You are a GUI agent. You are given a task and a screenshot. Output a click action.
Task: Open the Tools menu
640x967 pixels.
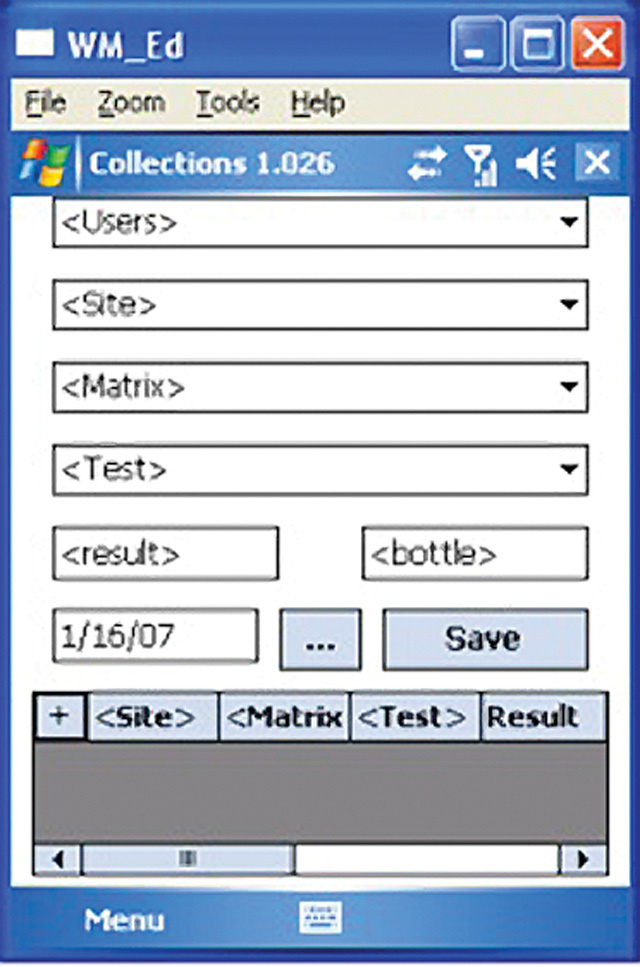[227, 102]
